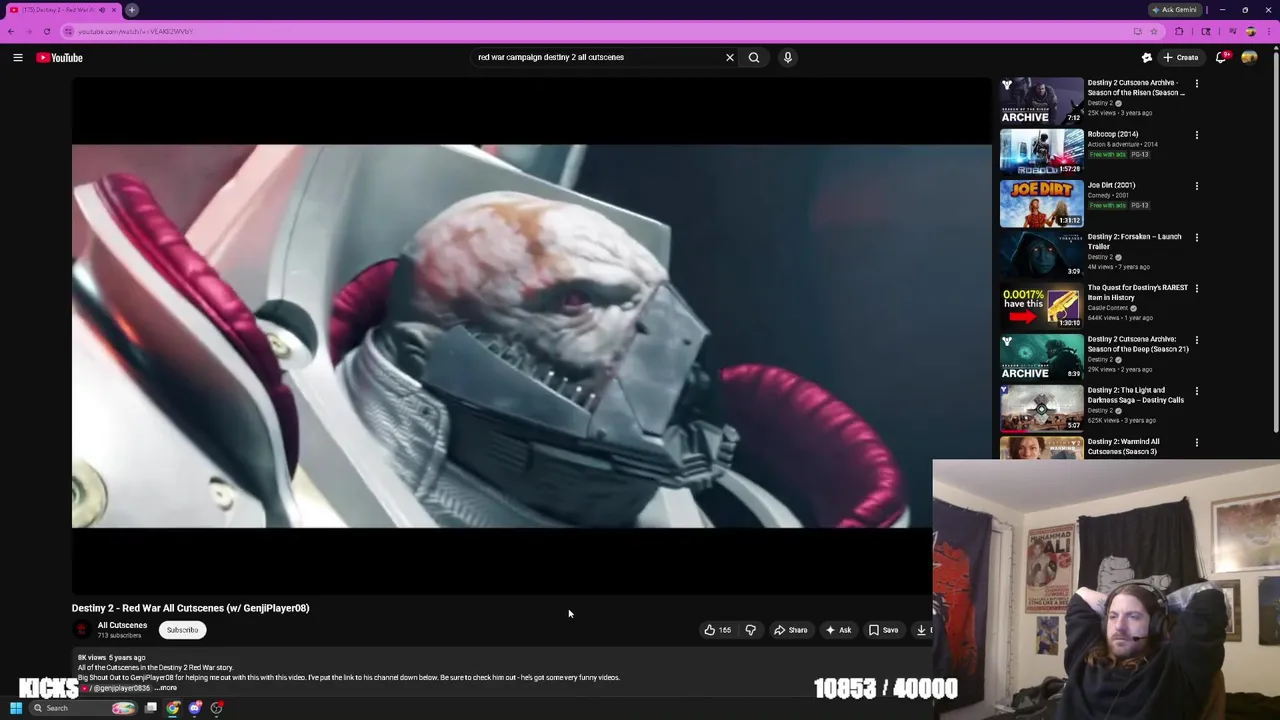The width and height of the screenshot is (1280, 720).
Task: Open the browser extensions puzzle icon
Action: pos(1179,31)
